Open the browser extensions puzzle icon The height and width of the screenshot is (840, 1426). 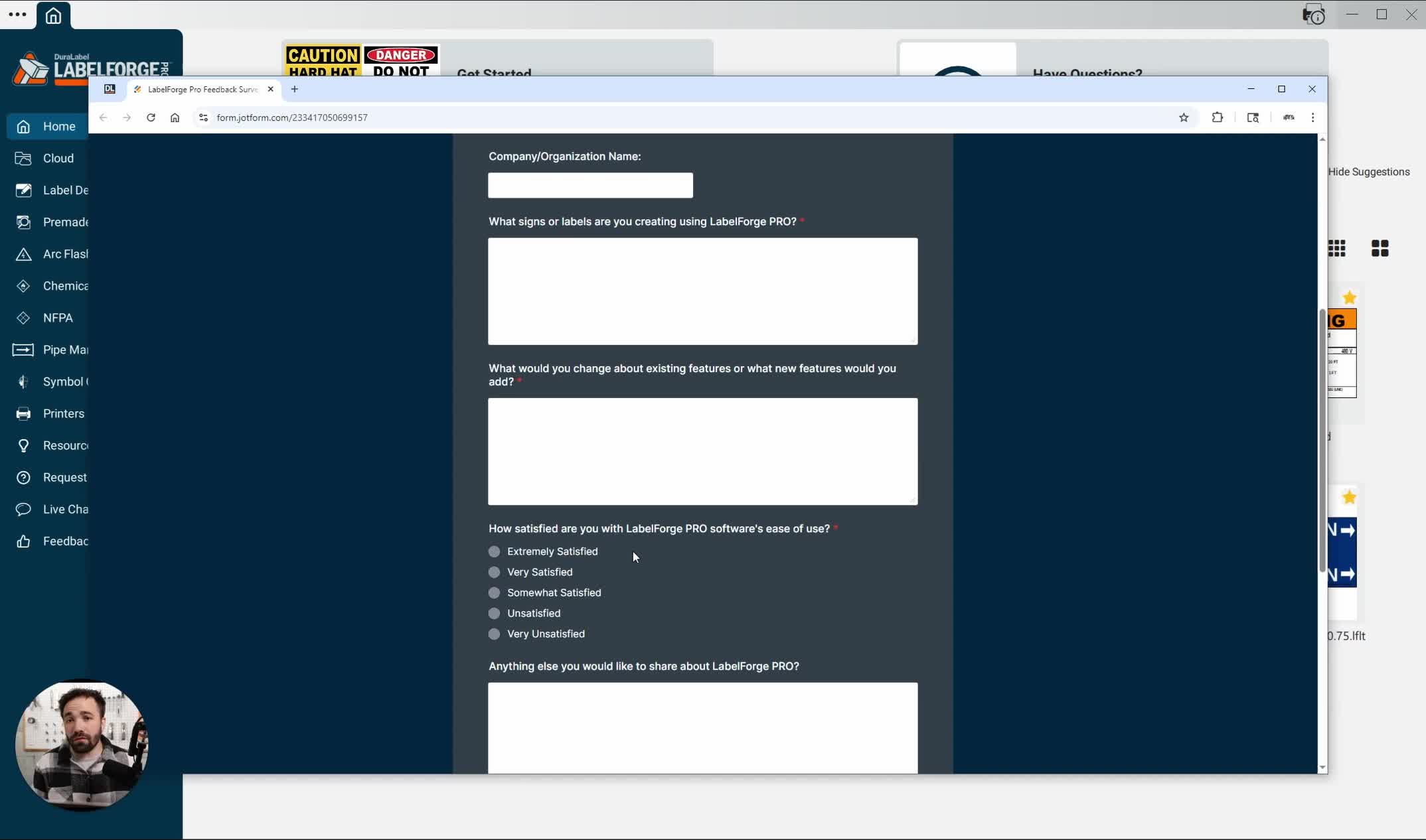pyautogui.click(x=1217, y=117)
